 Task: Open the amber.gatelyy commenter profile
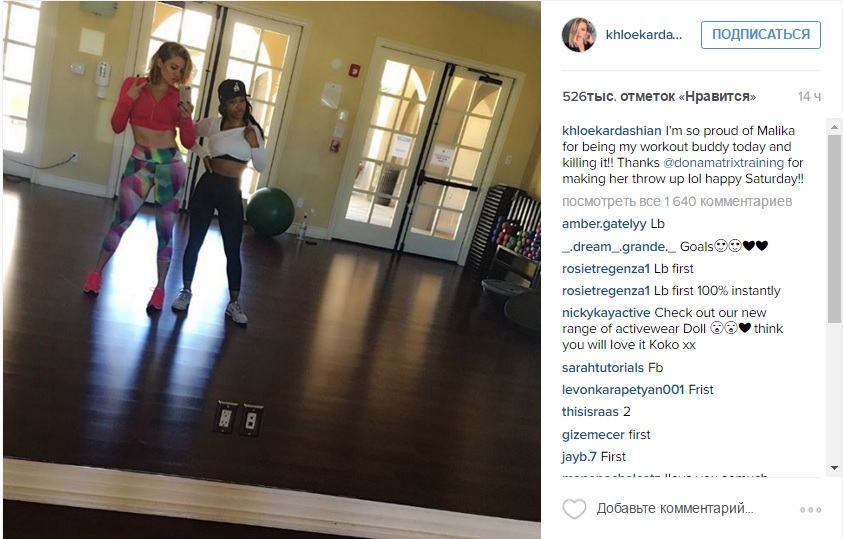(x=604, y=224)
